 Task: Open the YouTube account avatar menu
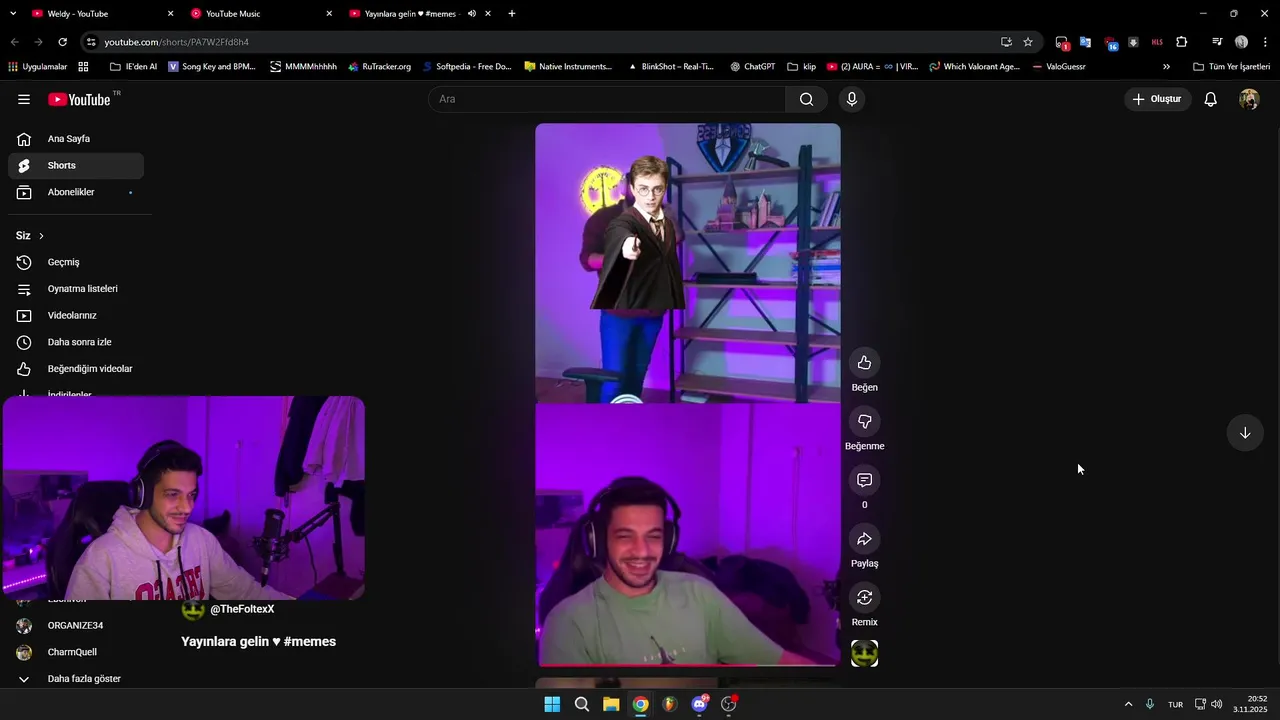coord(1249,99)
